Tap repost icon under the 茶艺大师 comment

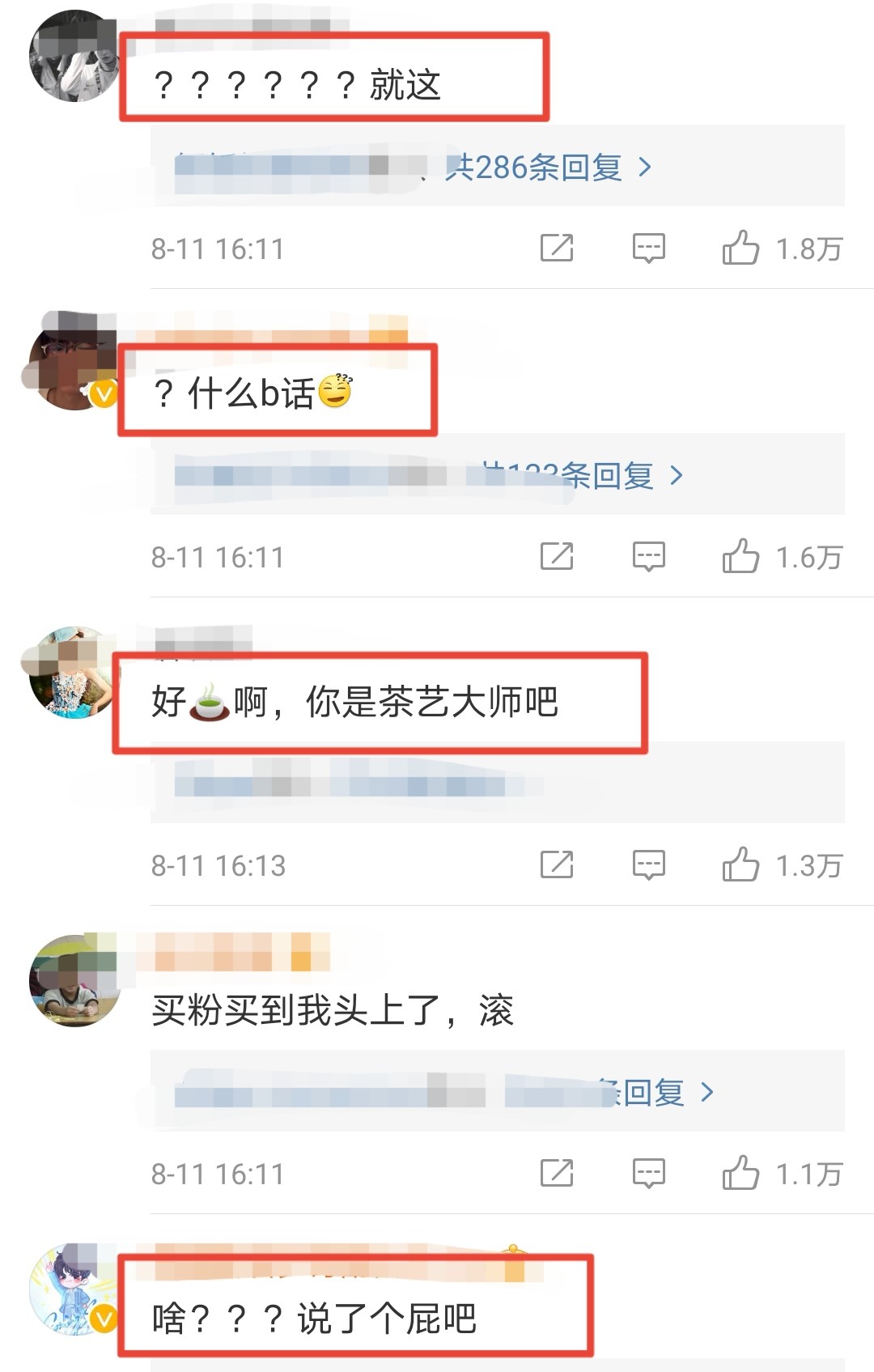coord(557,864)
